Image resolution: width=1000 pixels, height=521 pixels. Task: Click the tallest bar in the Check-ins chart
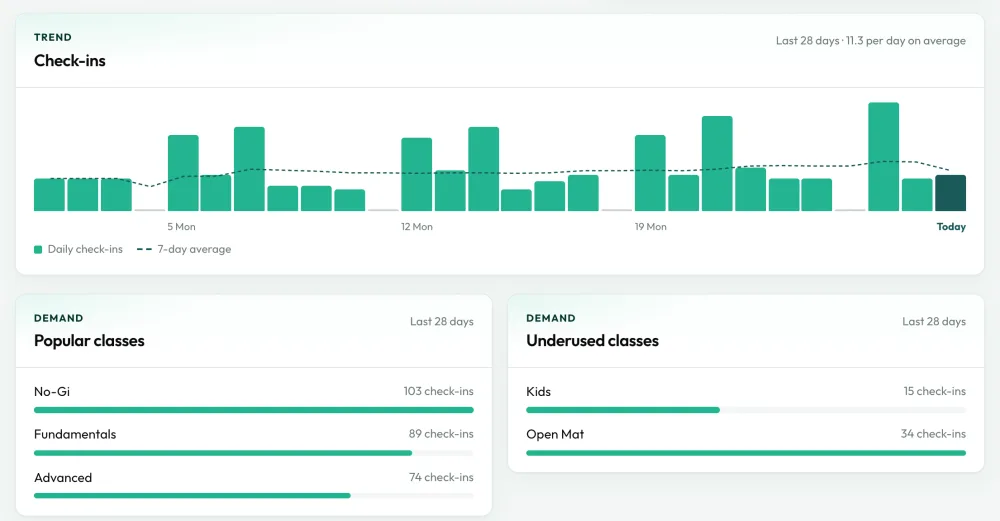[x=883, y=157]
